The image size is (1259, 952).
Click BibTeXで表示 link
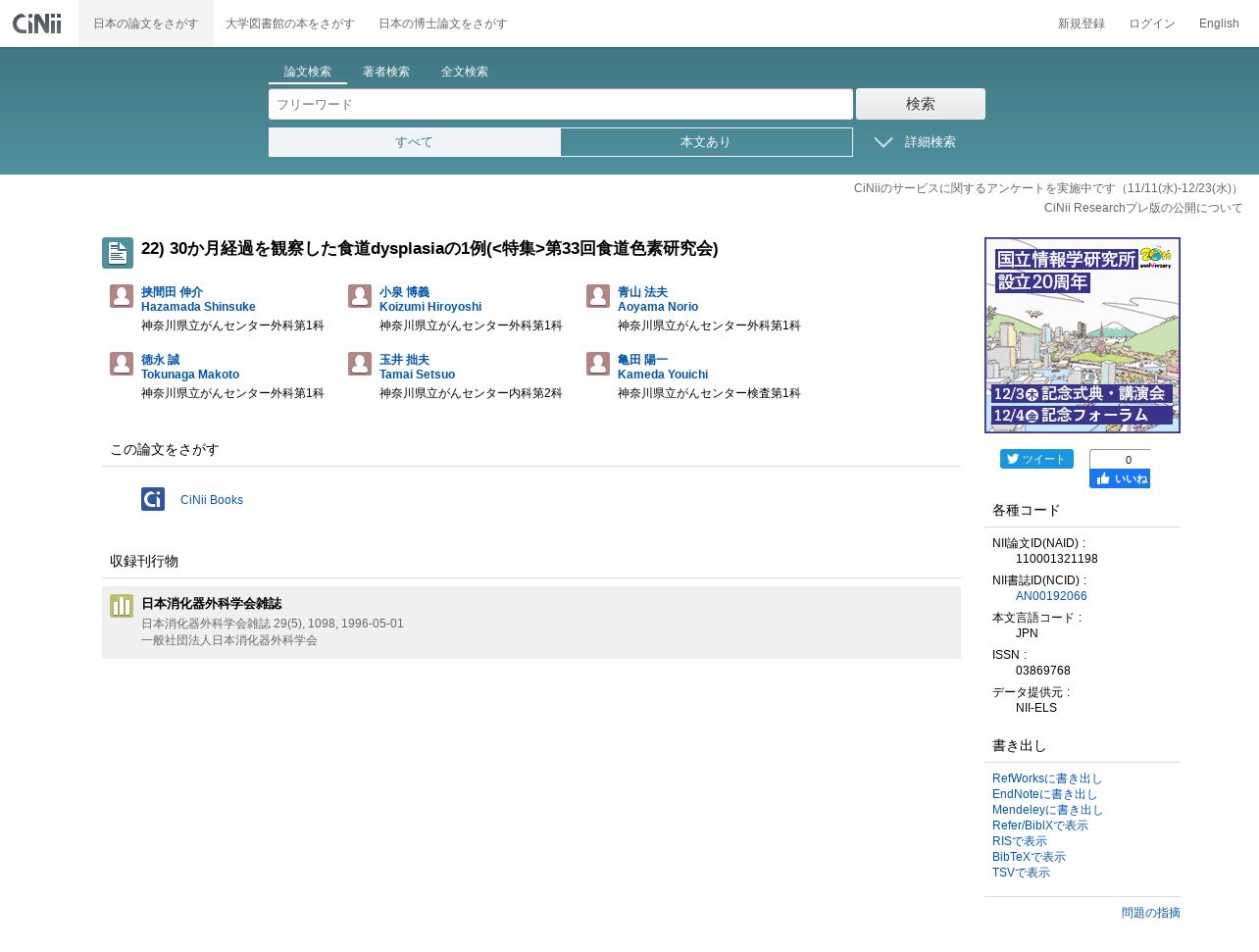pyautogui.click(x=1029, y=857)
